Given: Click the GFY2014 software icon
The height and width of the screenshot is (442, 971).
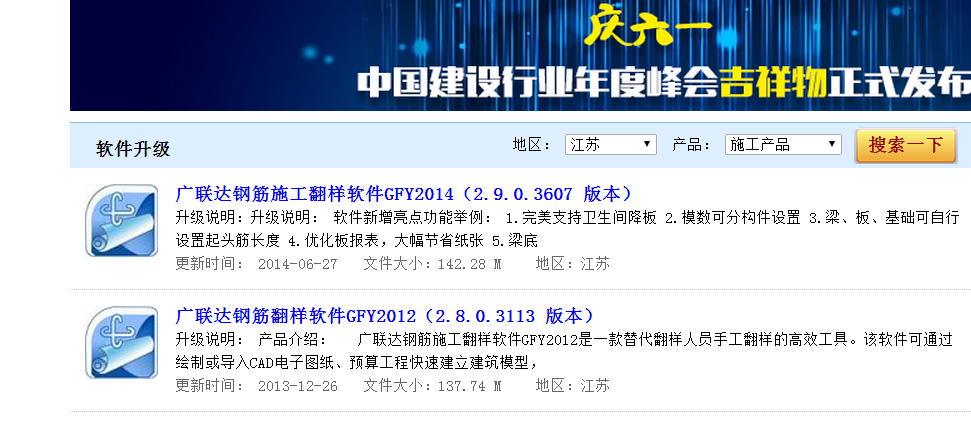Looking at the screenshot, I should [121, 220].
